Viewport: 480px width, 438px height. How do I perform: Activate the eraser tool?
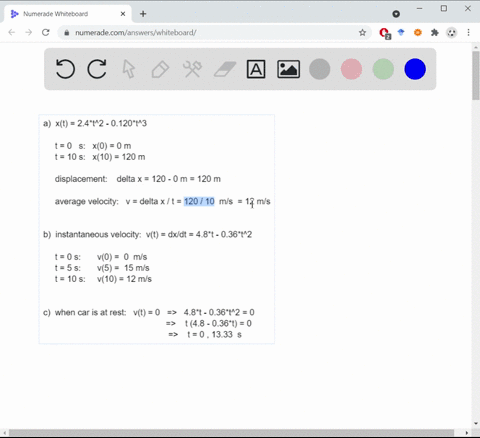click(225, 69)
